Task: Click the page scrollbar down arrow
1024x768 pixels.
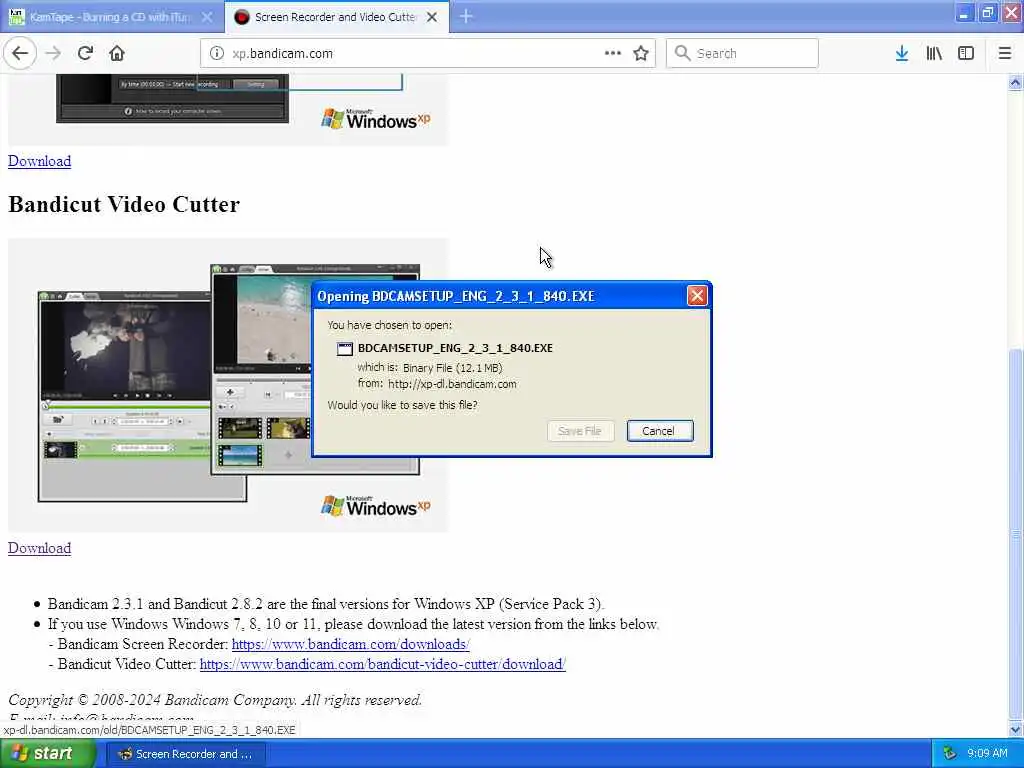Action: (x=1015, y=729)
